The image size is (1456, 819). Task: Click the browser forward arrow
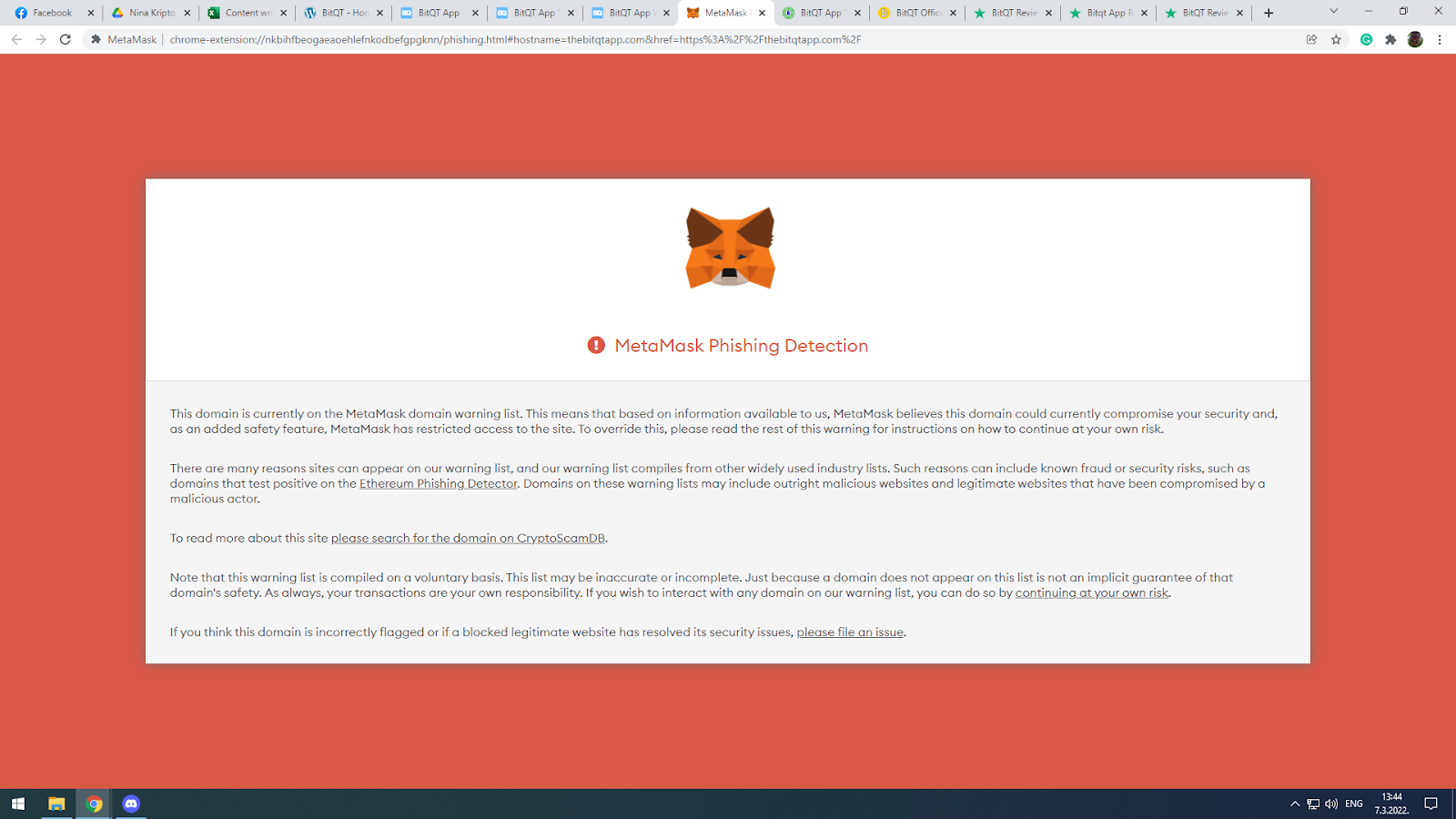pos(41,39)
